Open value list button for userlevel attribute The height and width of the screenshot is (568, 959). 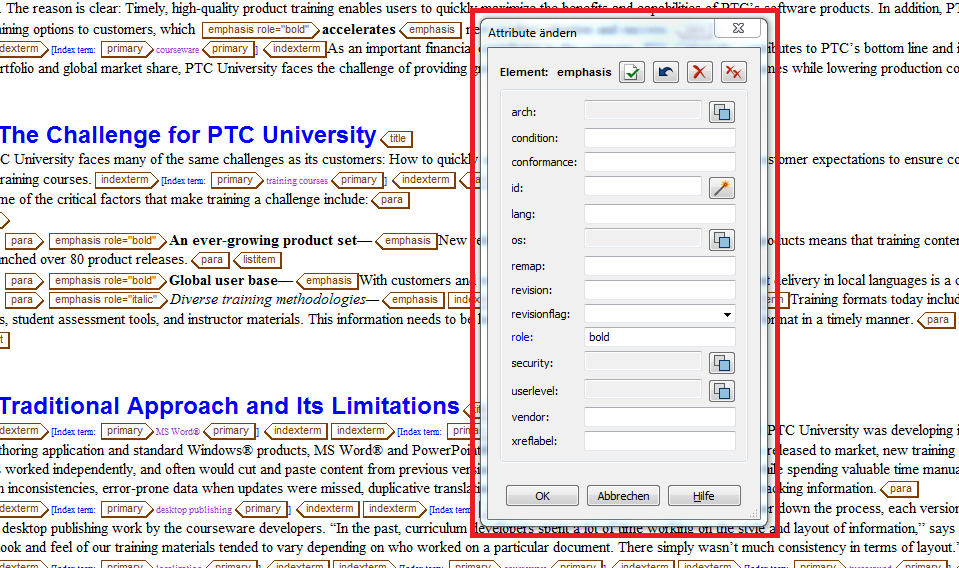pyautogui.click(x=722, y=391)
